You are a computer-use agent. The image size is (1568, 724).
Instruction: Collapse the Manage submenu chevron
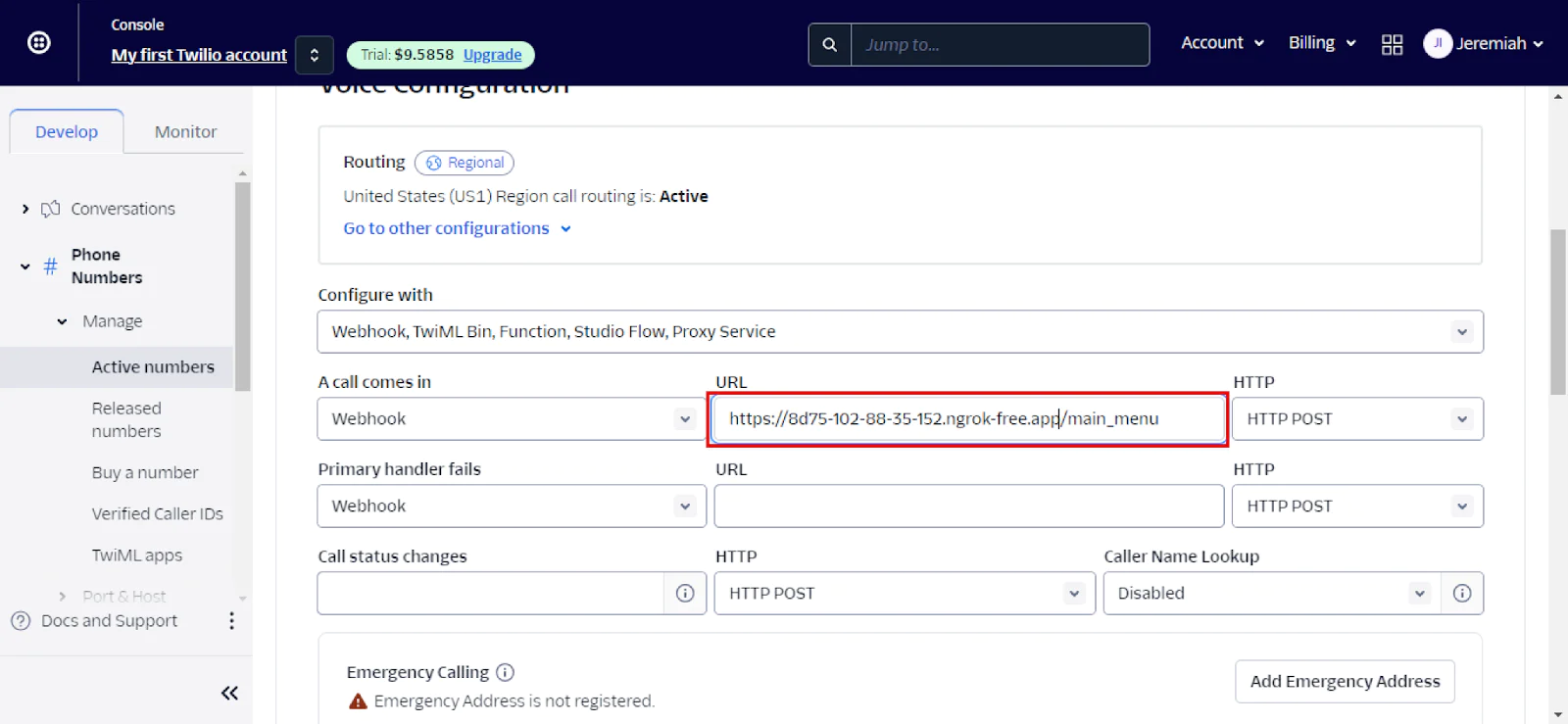[62, 321]
